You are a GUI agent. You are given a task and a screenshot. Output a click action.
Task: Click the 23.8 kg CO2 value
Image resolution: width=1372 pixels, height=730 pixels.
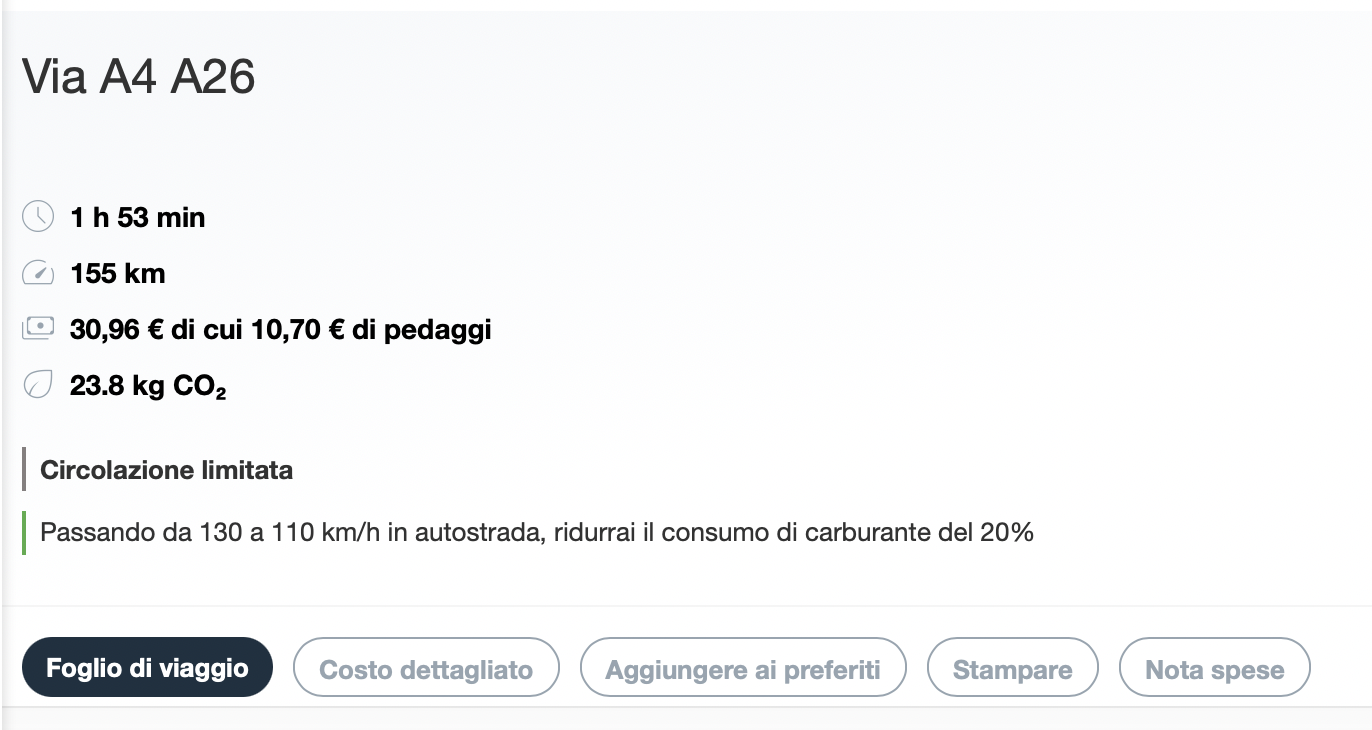tap(147, 386)
